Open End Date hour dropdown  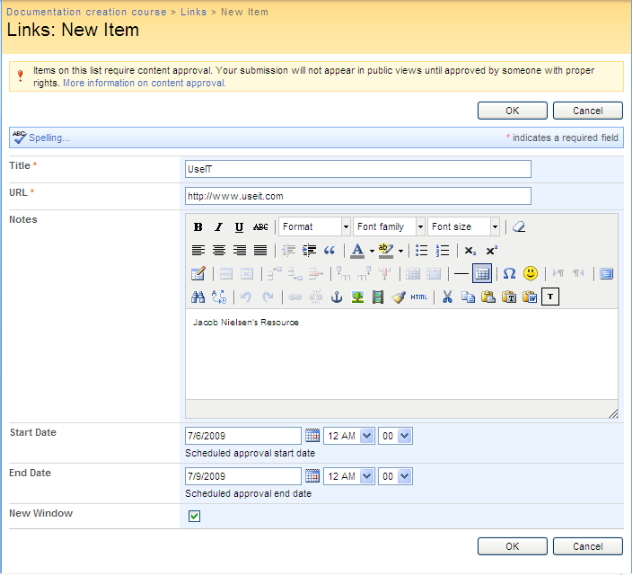(x=349, y=477)
